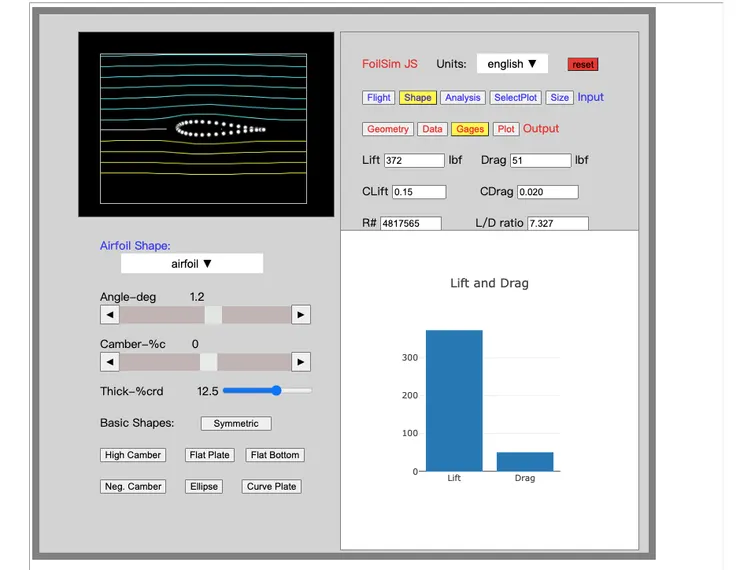Click the red reset button

click(583, 65)
